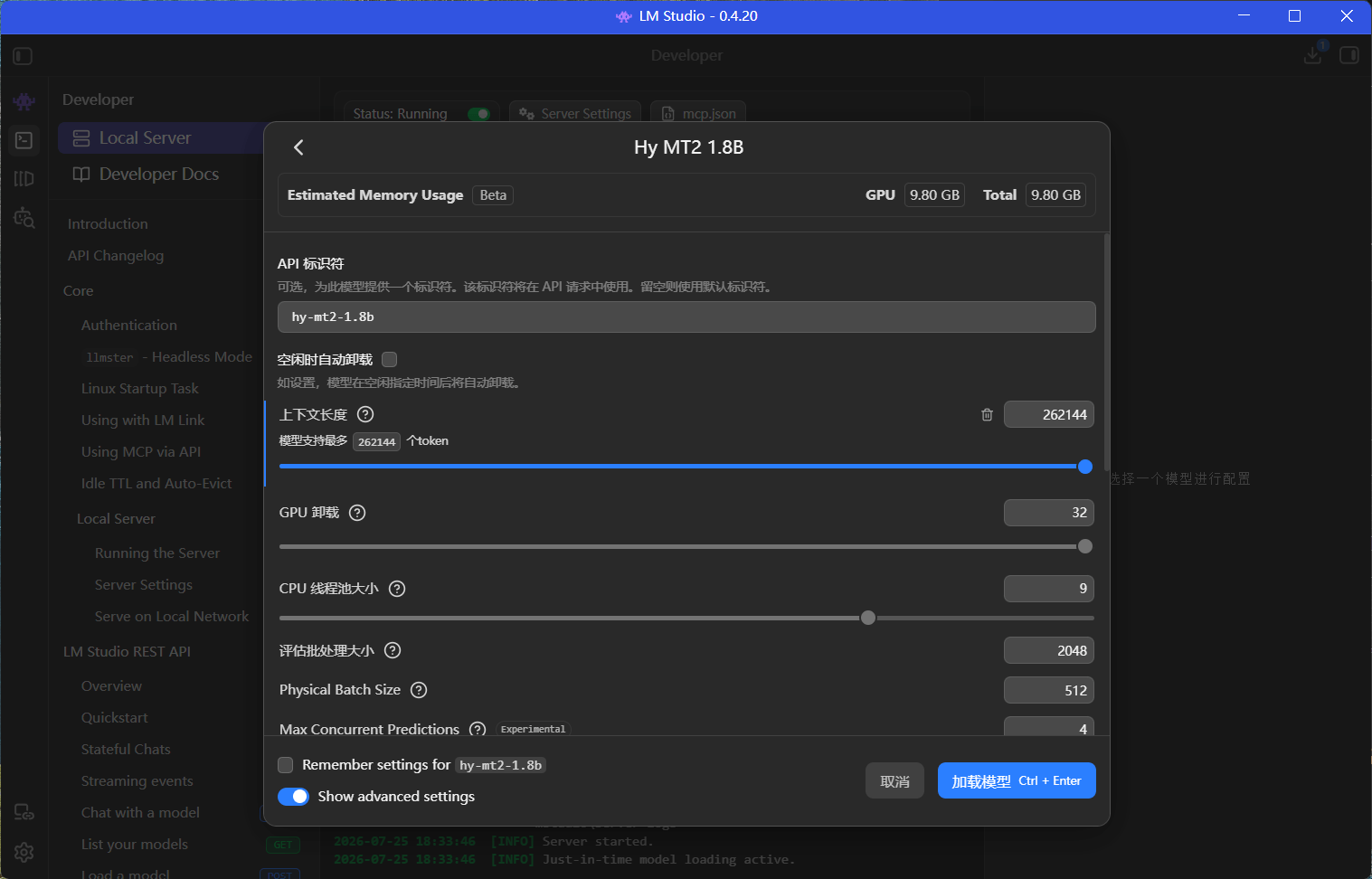The image size is (1372, 879).
Task: Open the Developer Docs tab
Action: (160, 174)
